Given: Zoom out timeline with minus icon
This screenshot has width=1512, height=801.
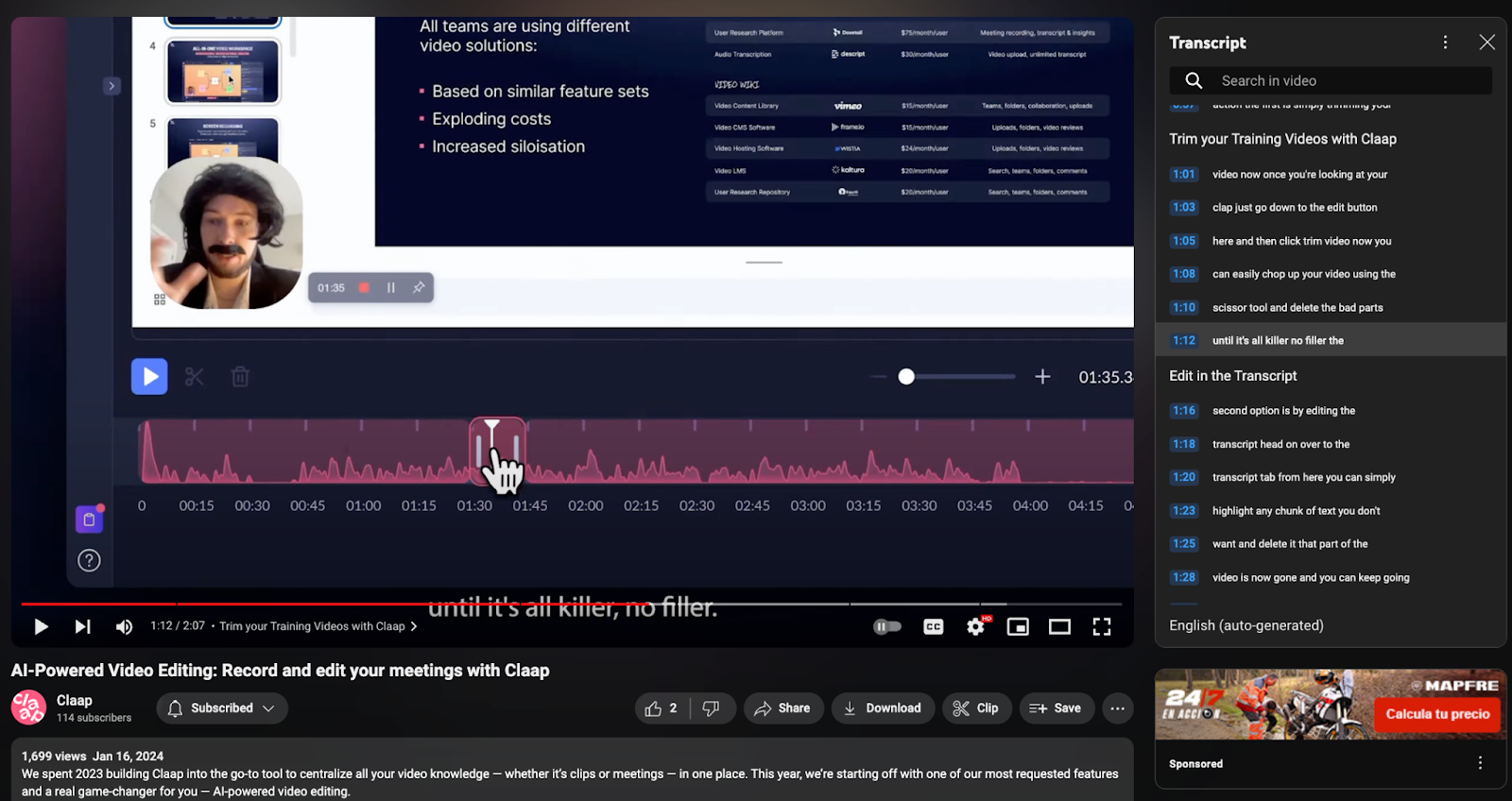Looking at the screenshot, I should (879, 377).
